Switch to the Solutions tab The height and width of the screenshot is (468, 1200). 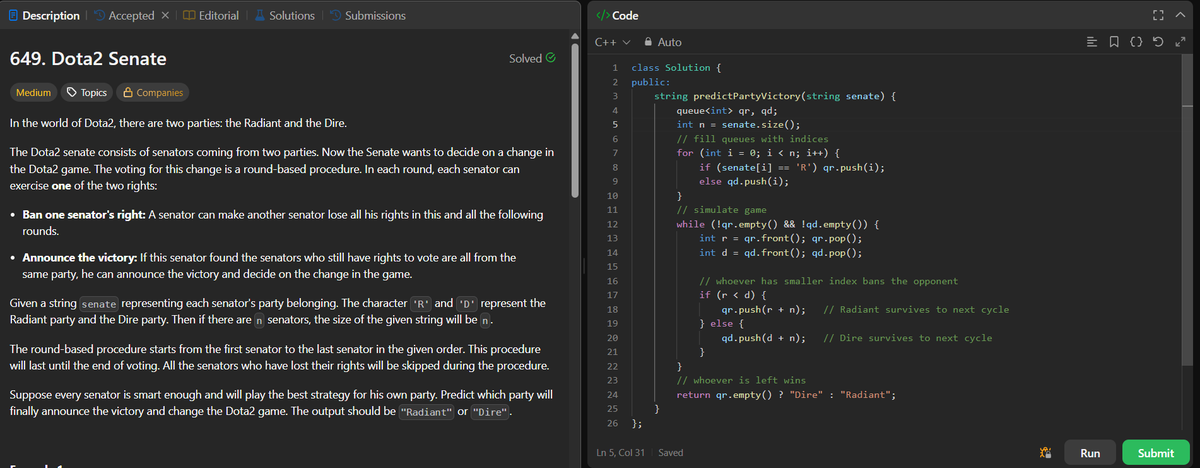pos(284,15)
